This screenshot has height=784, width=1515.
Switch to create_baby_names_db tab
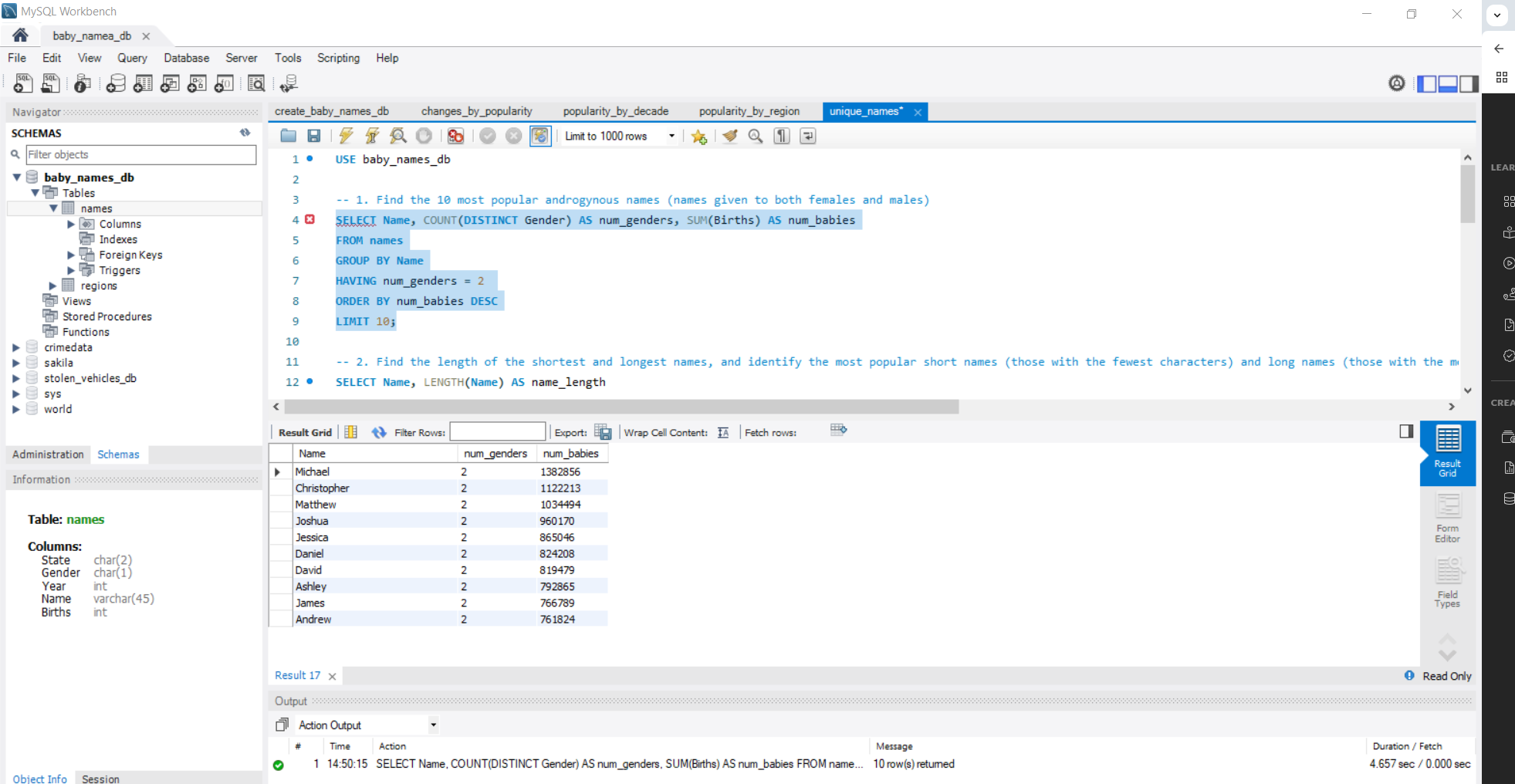(332, 111)
